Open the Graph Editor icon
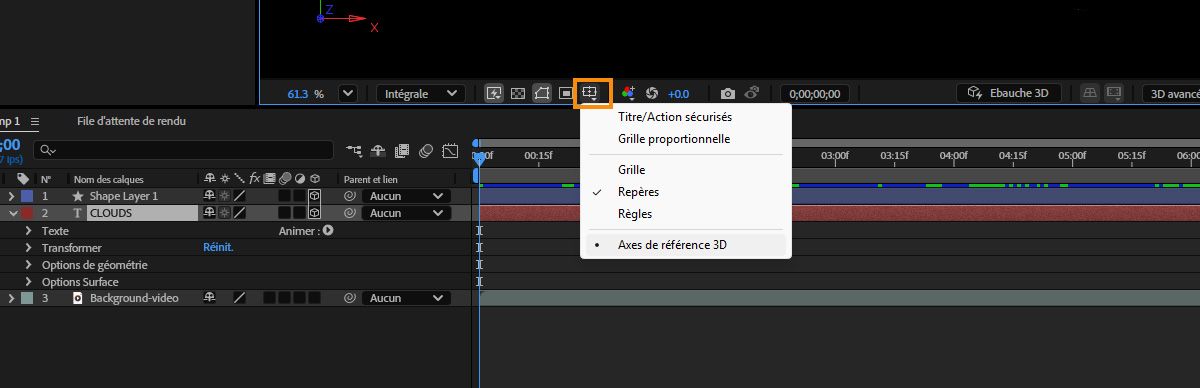 click(450, 151)
